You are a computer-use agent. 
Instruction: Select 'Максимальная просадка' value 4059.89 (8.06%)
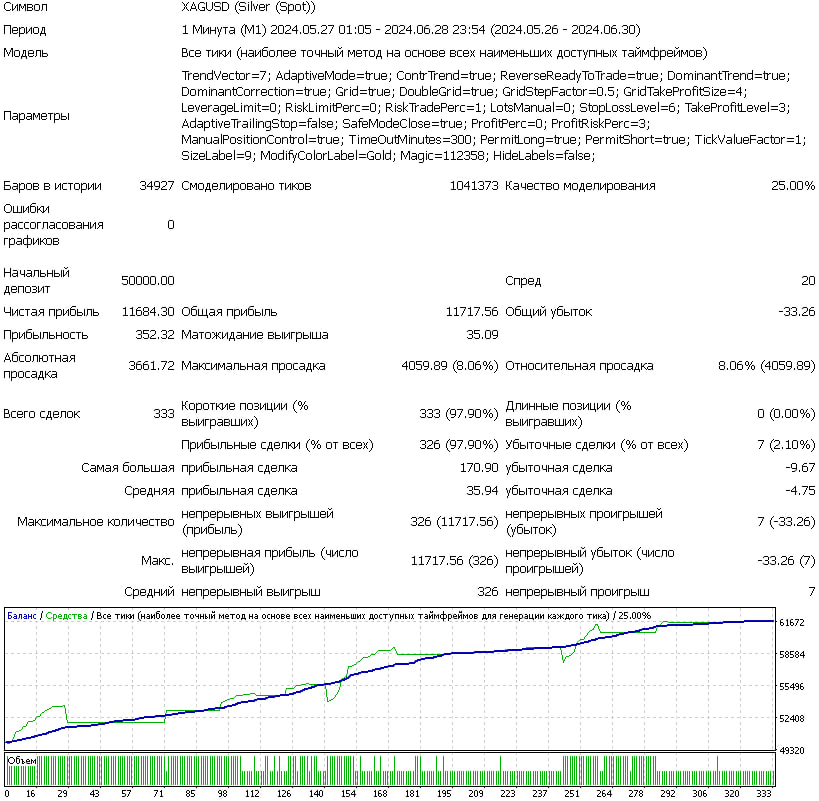coord(449,366)
